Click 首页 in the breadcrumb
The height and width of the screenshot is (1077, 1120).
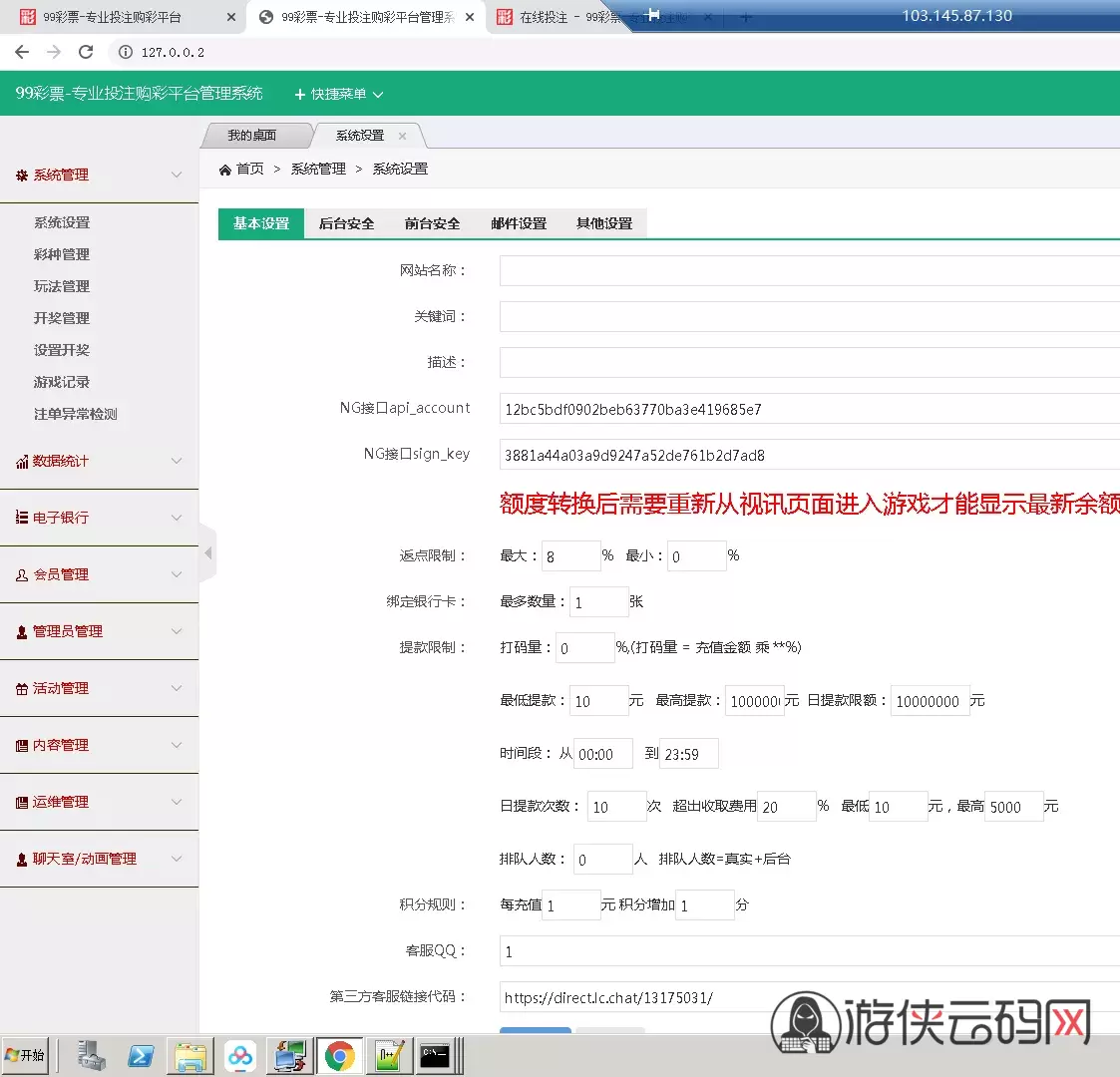tap(250, 170)
